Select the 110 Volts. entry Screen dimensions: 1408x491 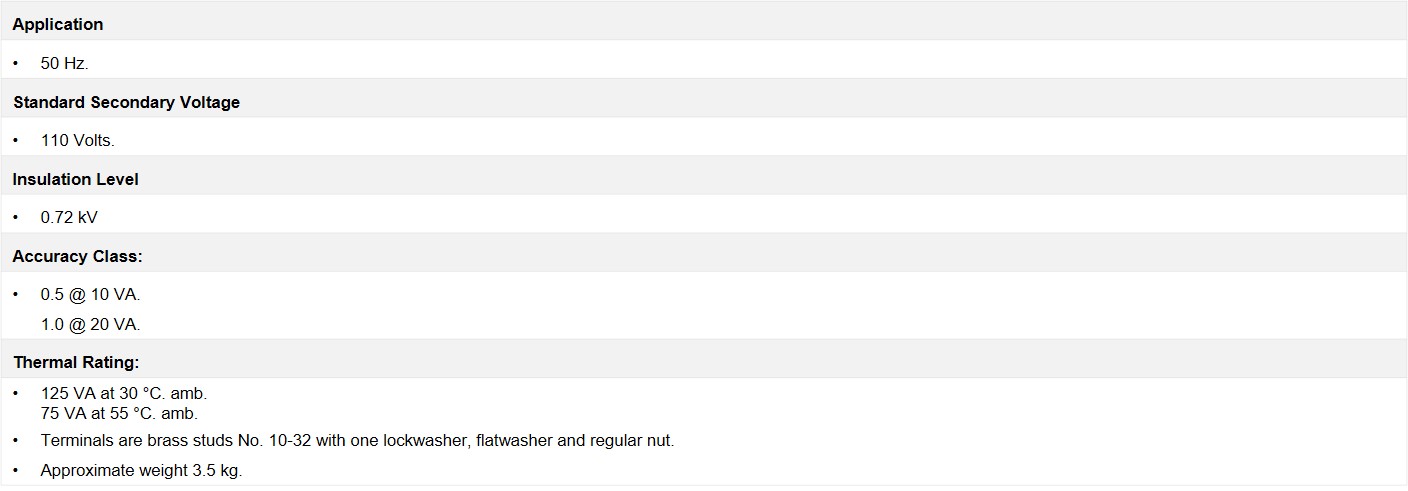[78, 140]
